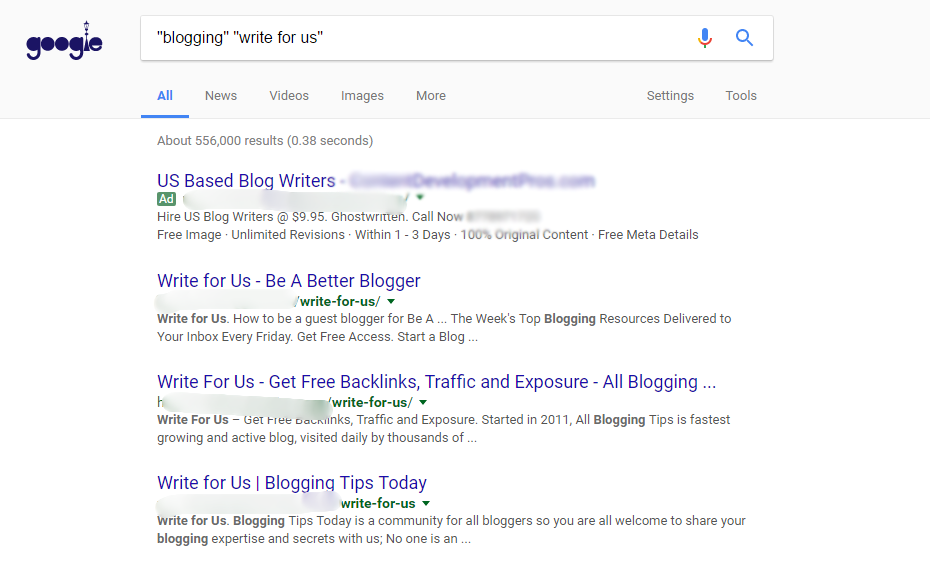Screen dimensions: 930x561
Task: Click the green write-for-us URL under Blogging Tips Today
Action: (x=378, y=503)
